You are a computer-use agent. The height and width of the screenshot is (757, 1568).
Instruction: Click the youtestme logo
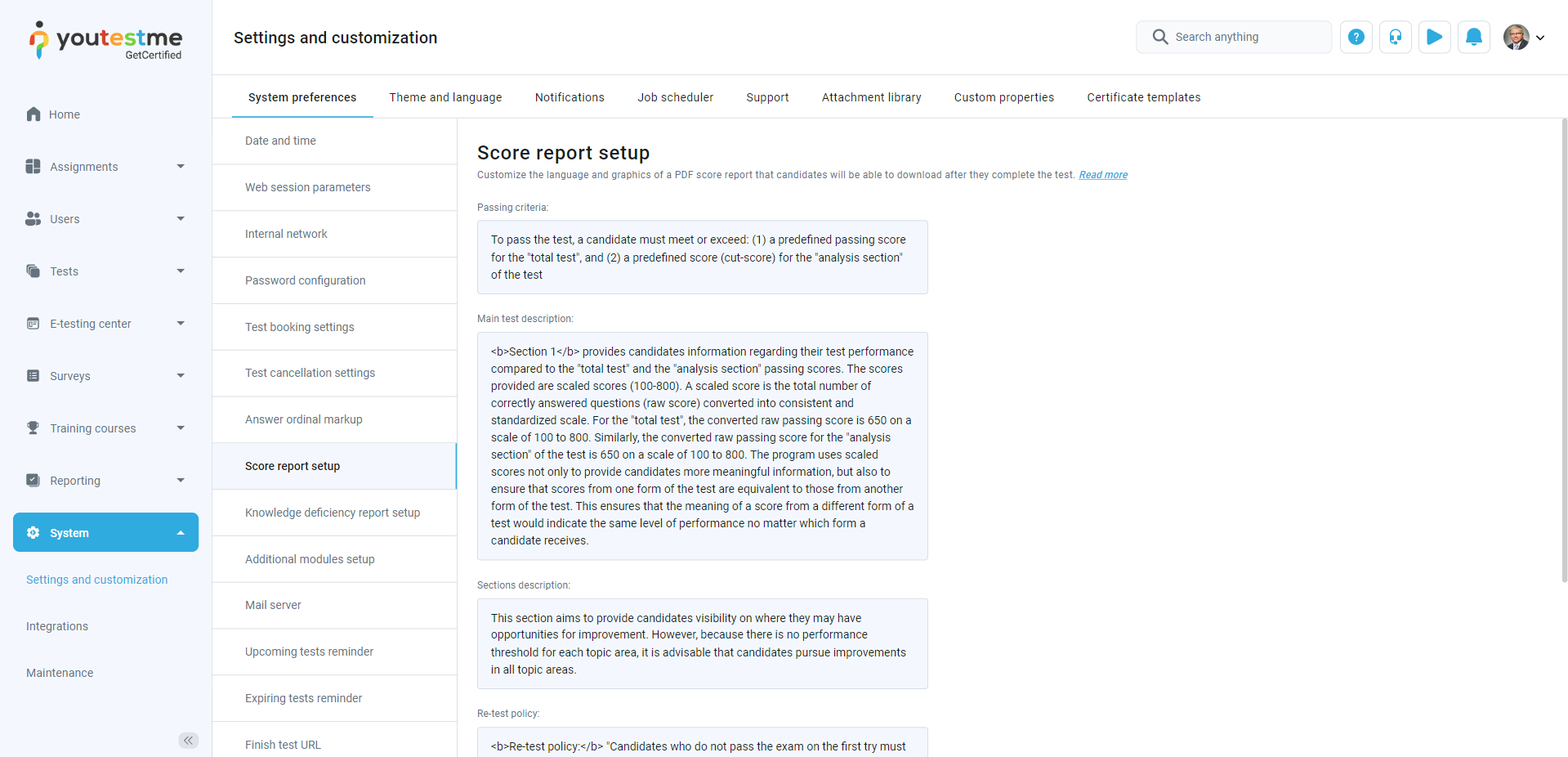[106, 39]
